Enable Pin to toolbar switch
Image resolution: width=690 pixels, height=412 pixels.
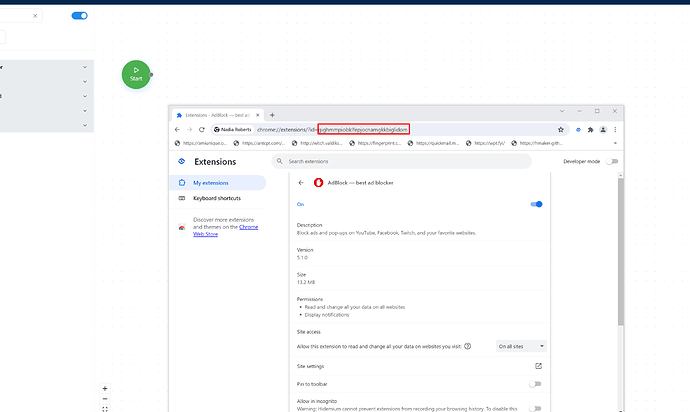click(x=535, y=384)
